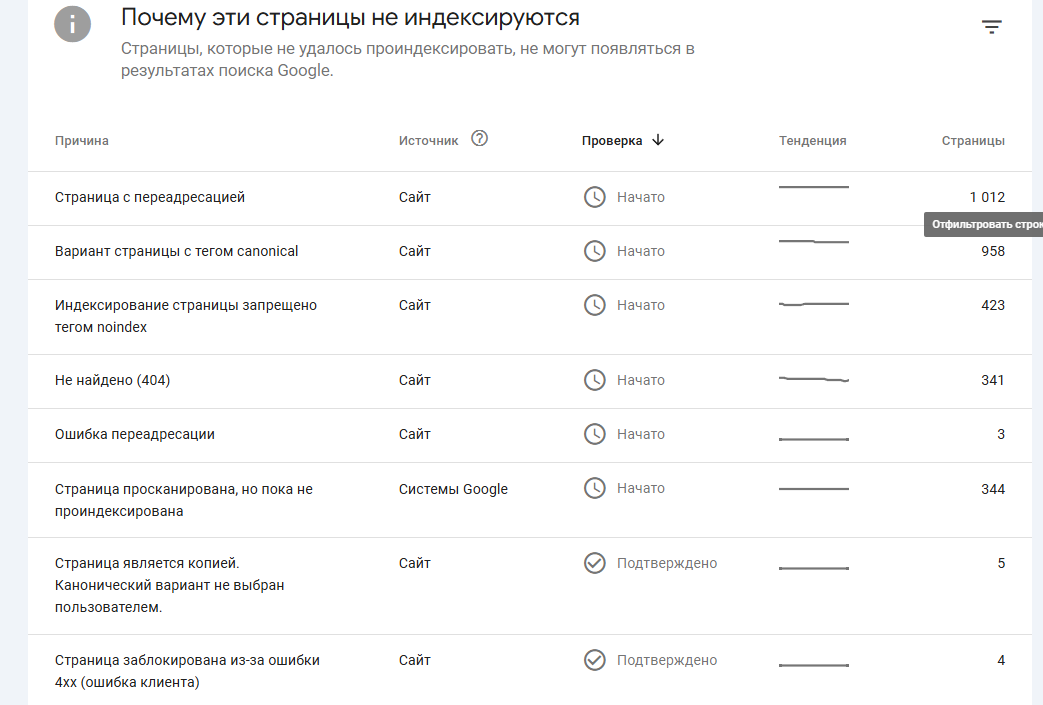The width and height of the screenshot is (1043, 705).
Task: Click clock icon in Не найдено (404) row
Action: click(595, 380)
